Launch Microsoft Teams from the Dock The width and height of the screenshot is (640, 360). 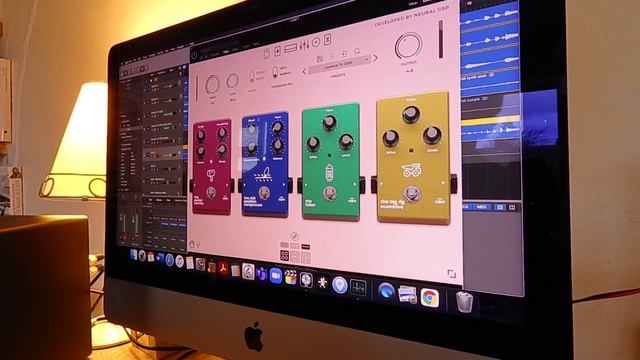(x=262, y=273)
